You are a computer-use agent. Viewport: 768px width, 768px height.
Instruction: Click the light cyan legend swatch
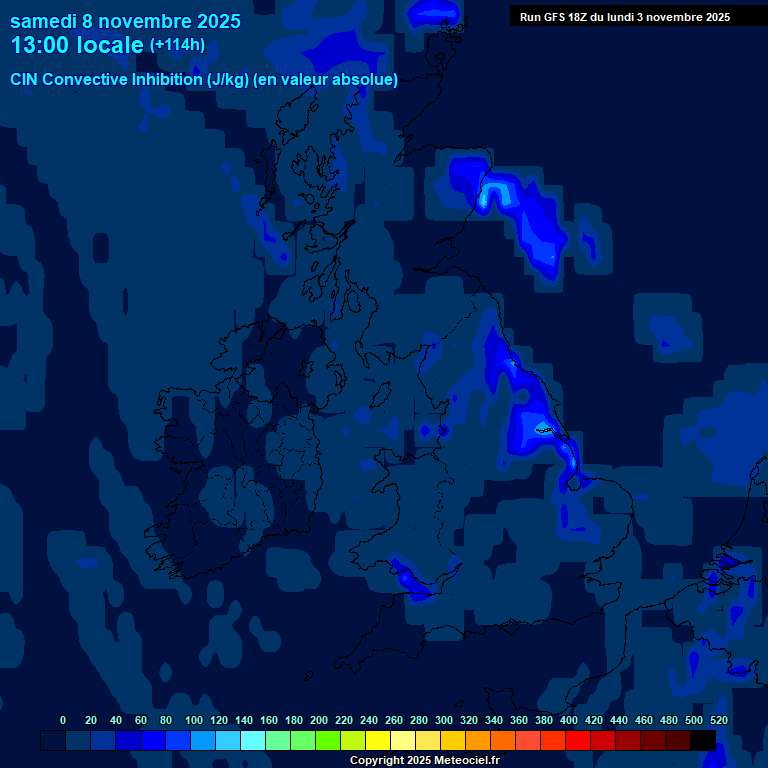tap(253, 740)
